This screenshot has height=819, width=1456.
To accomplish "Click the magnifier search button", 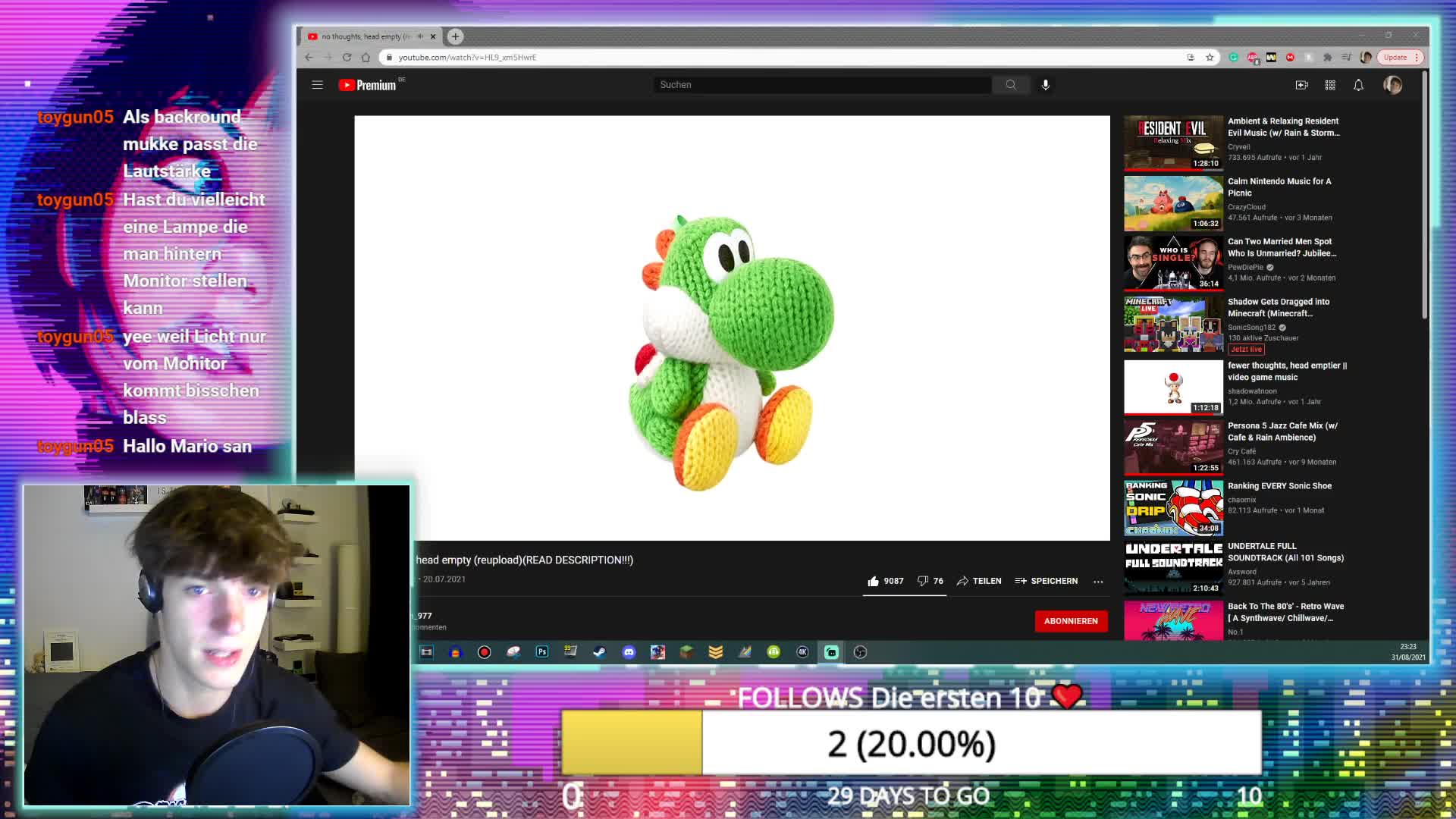I will point(1011,85).
